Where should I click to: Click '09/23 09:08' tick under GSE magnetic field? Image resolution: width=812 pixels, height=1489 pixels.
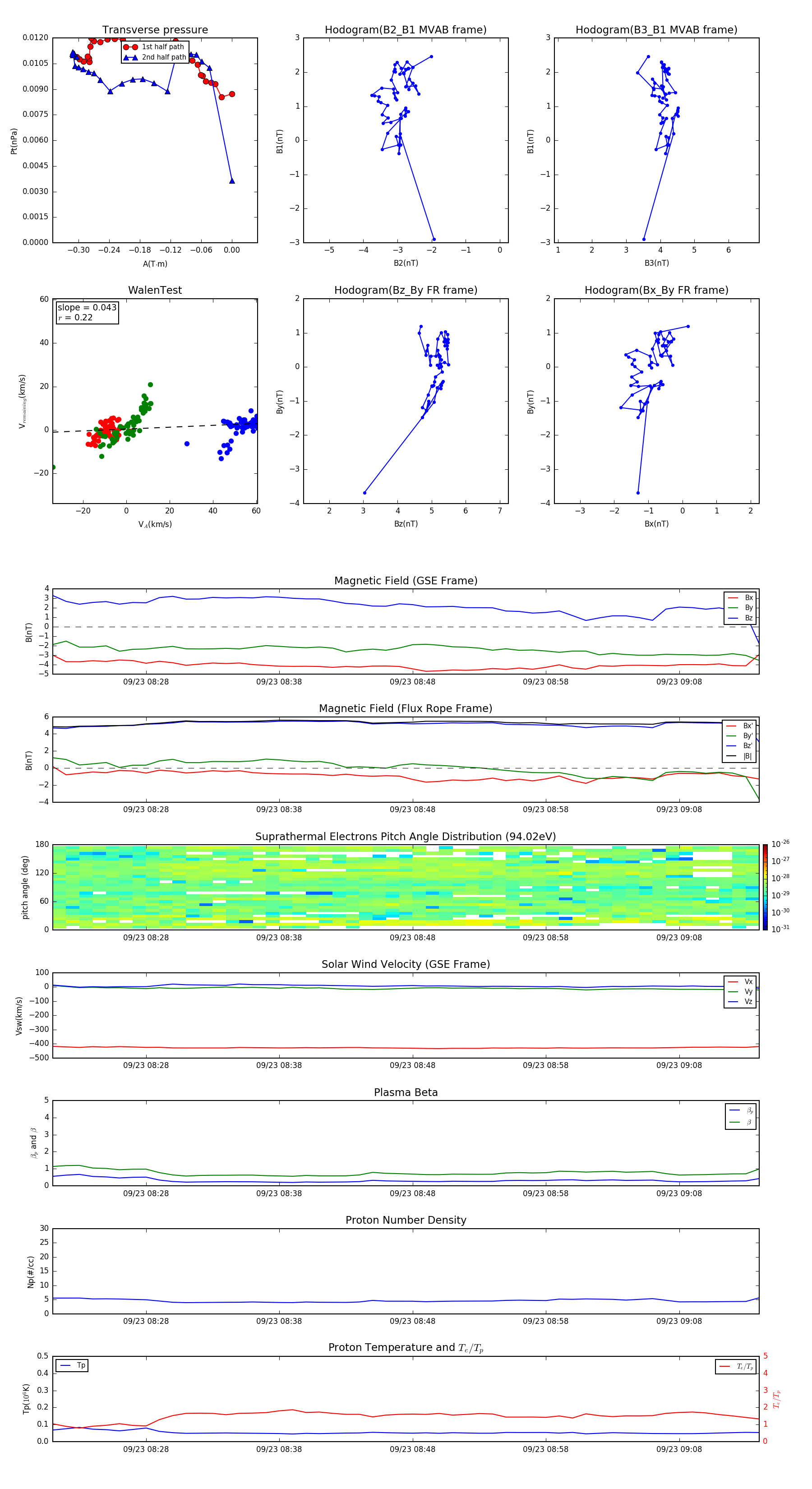679,682
